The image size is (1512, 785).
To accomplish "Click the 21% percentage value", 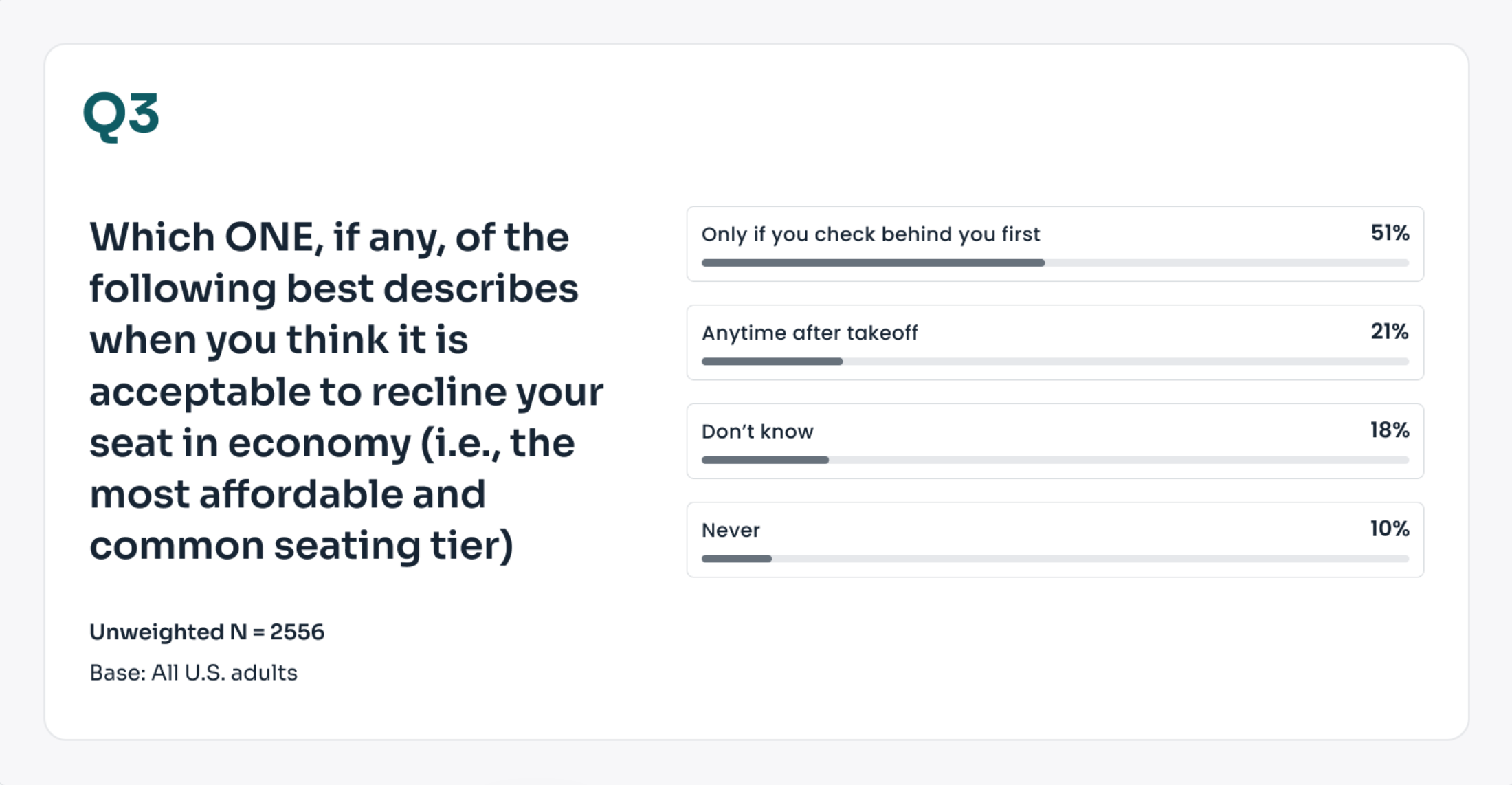I will click(x=1390, y=331).
